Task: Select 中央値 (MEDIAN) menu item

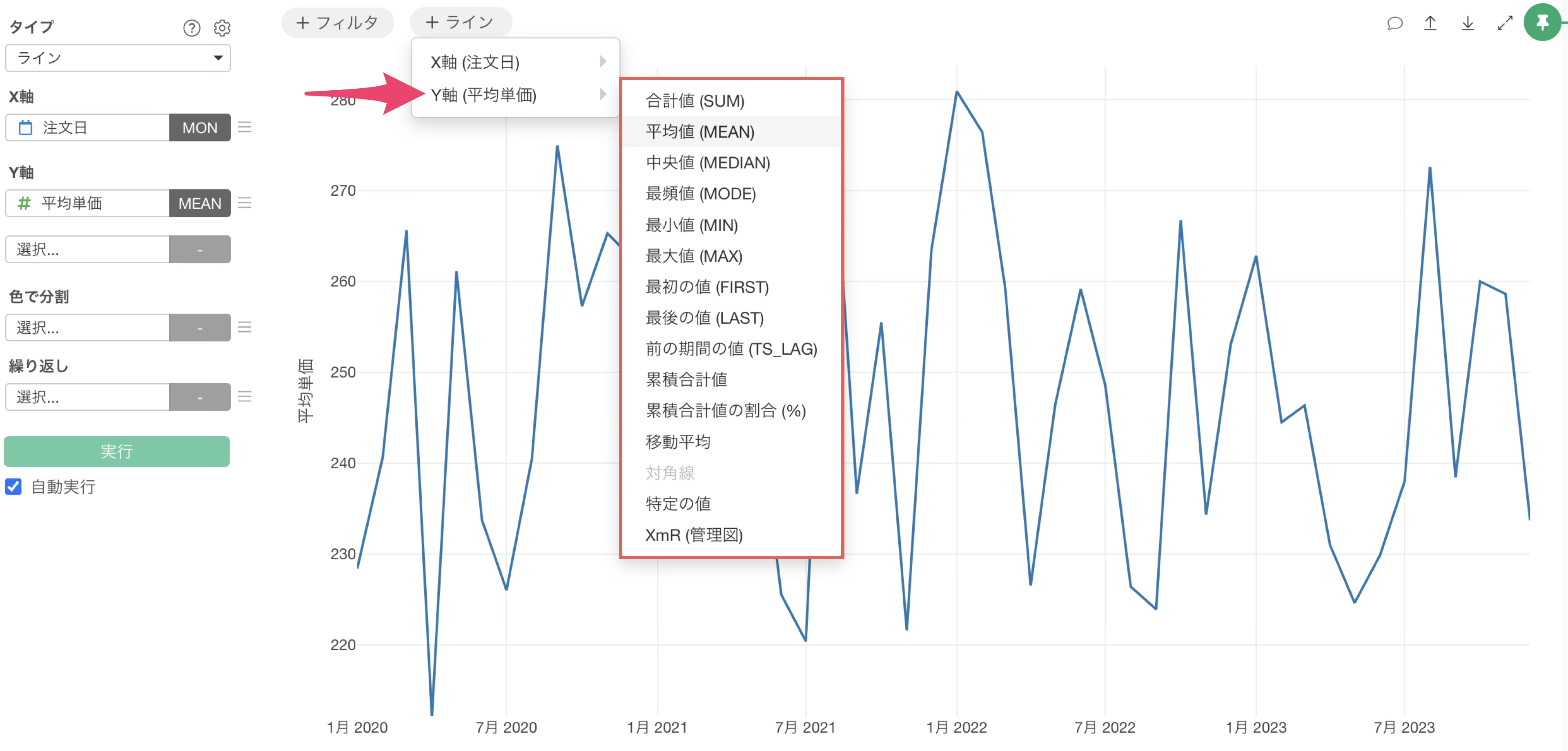Action: click(x=707, y=163)
